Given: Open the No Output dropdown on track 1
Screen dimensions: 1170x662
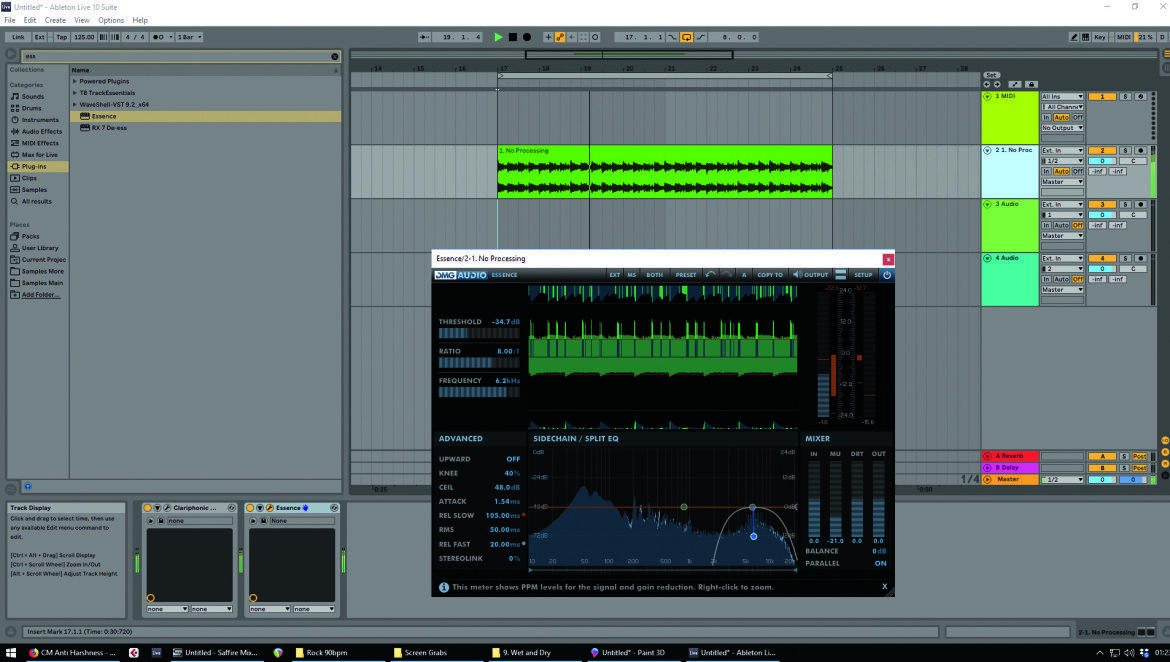Looking at the screenshot, I should [1062, 128].
